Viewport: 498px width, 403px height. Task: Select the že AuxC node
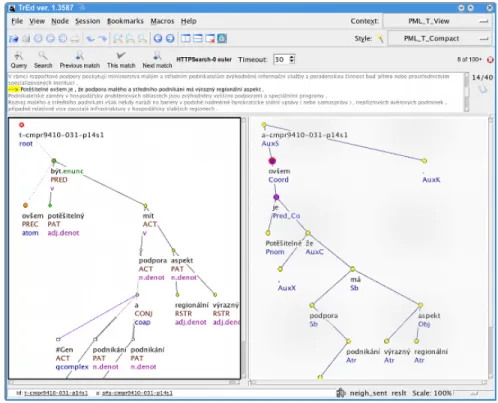tap(308, 233)
